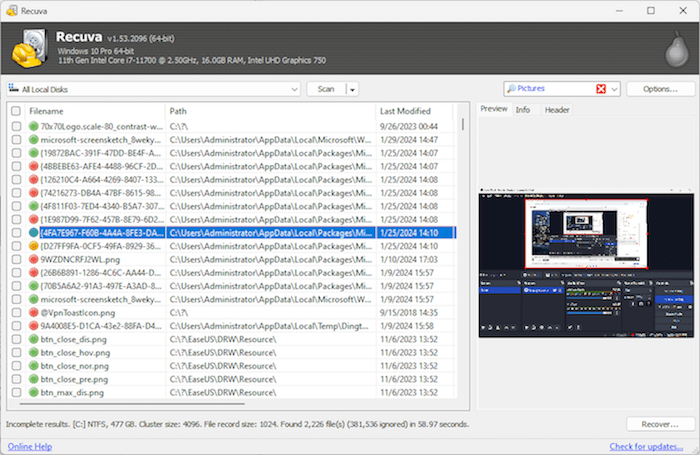Clear the Pictures filter with red X
Image resolution: width=700 pixels, height=455 pixels.
[601, 89]
